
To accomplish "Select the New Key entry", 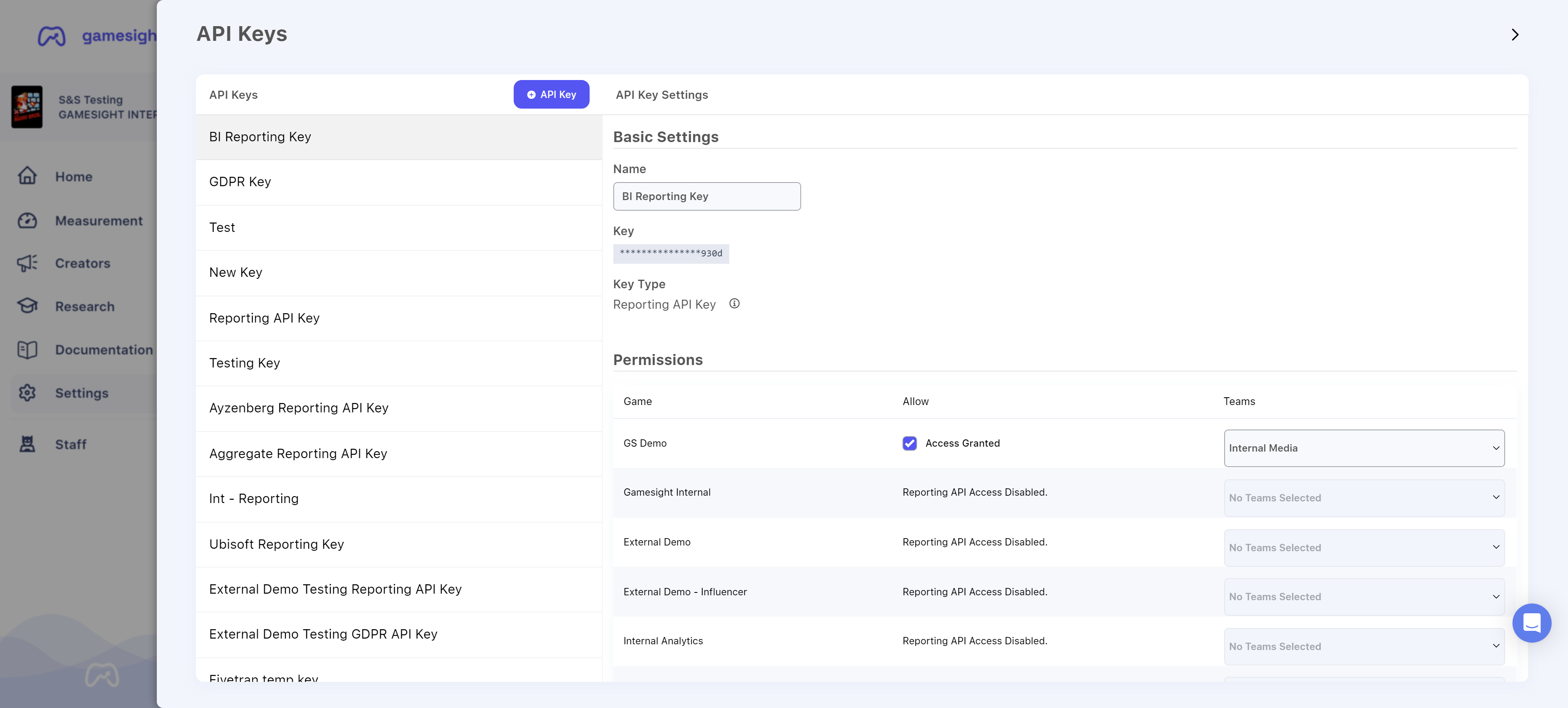I will (x=399, y=273).
